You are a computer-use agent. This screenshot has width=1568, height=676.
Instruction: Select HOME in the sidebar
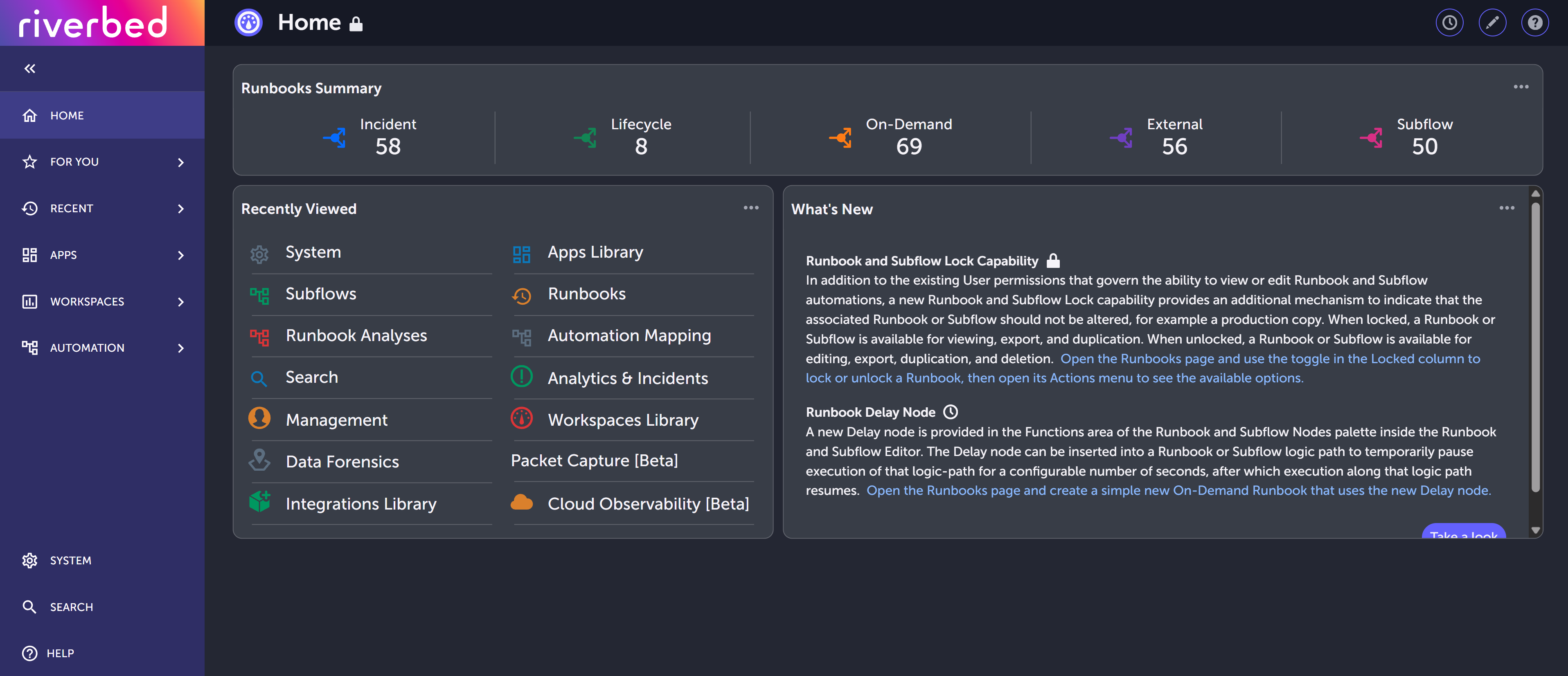click(102, 116)
